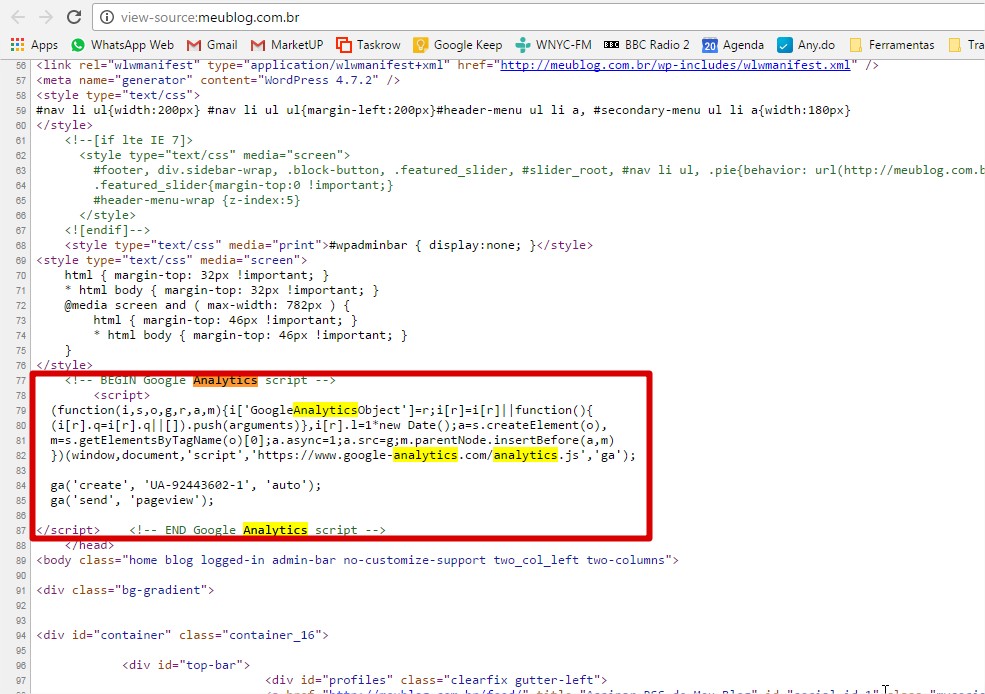The image size is (985, 694).
Task: Open the Gmail bookmark icon
Action: [x=193, y=45]
